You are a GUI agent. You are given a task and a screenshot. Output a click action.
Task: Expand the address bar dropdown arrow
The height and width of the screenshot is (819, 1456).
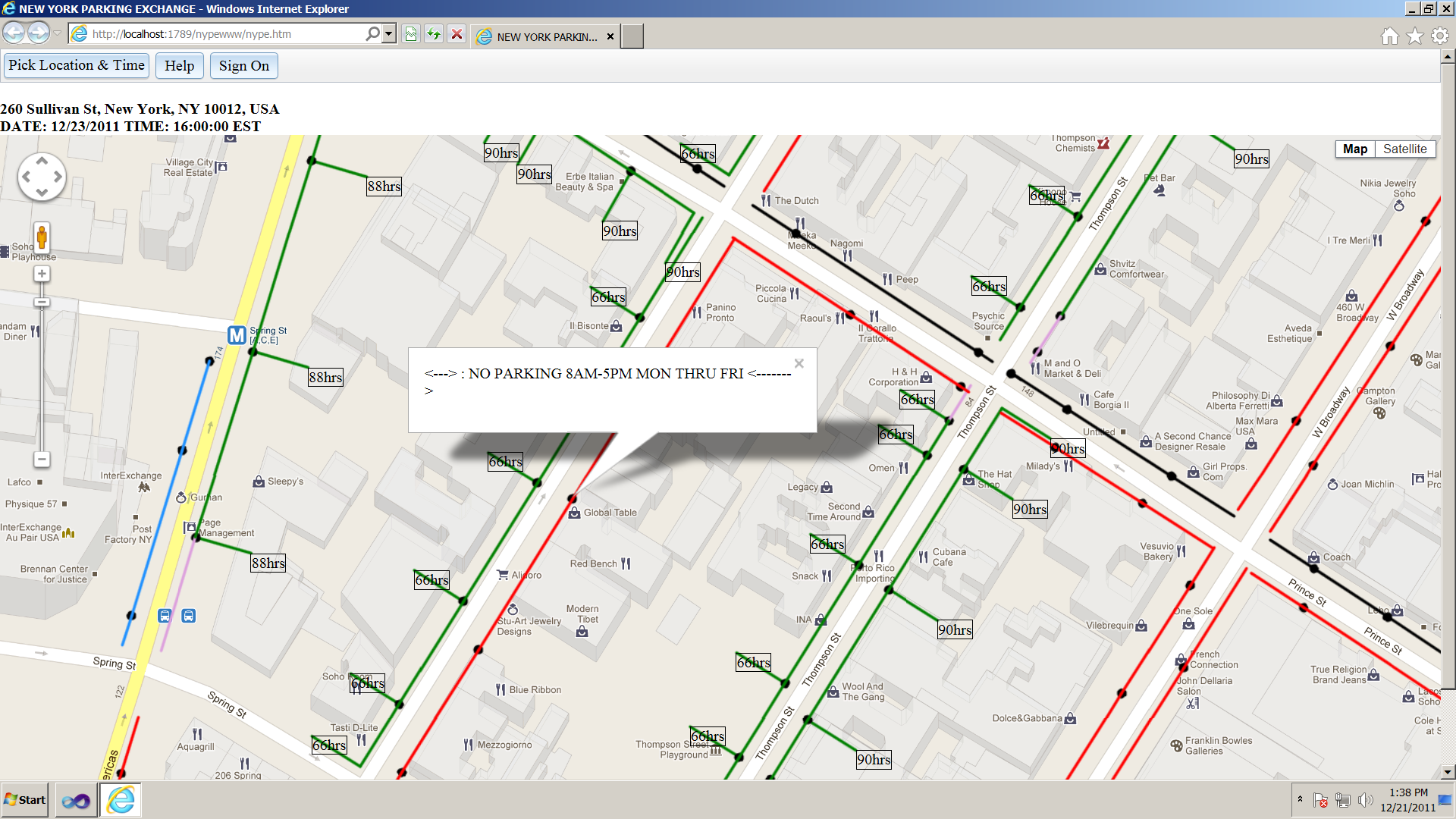coord(389,34)
